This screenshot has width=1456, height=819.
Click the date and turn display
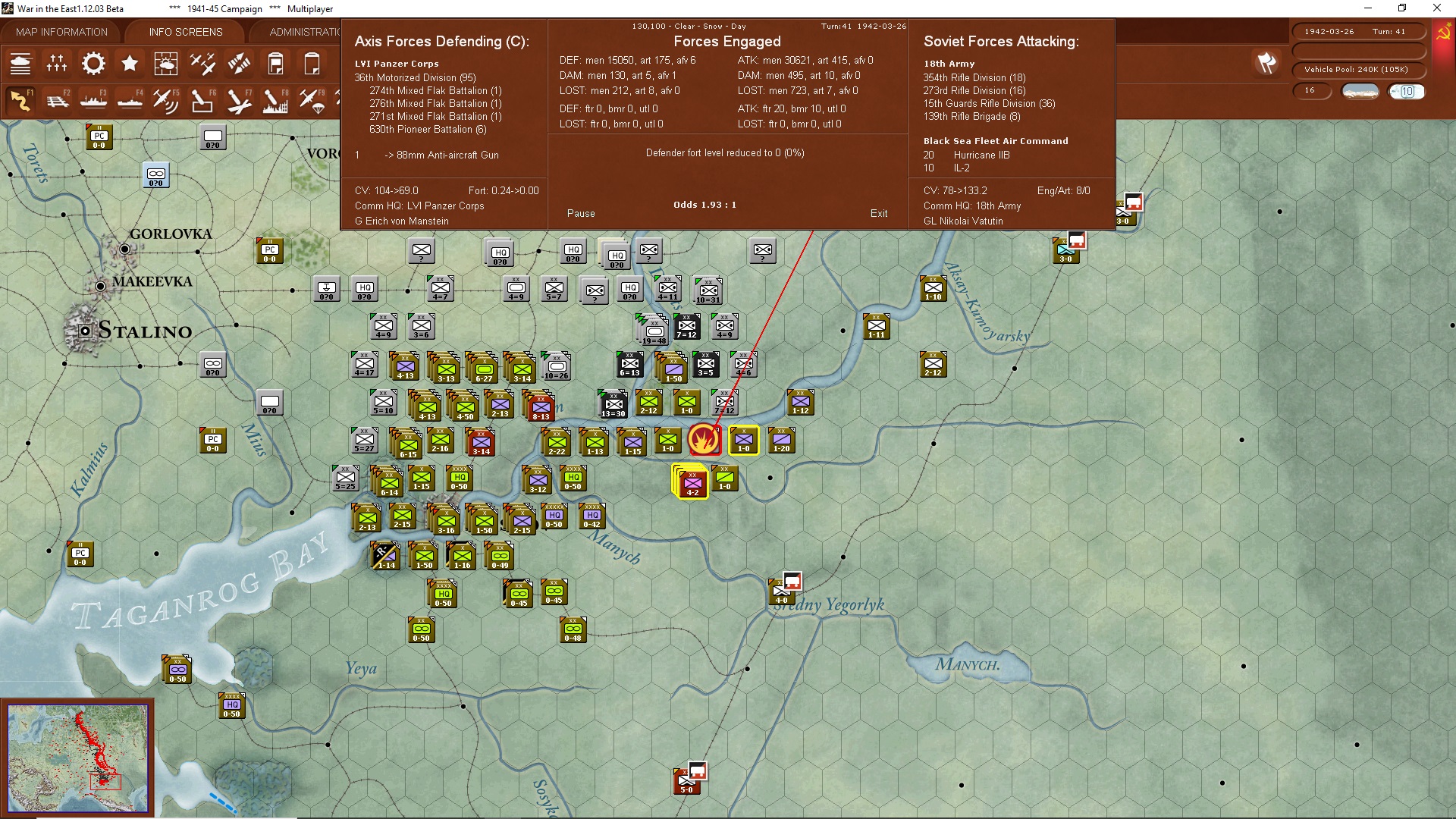(x=1359, y=31)
